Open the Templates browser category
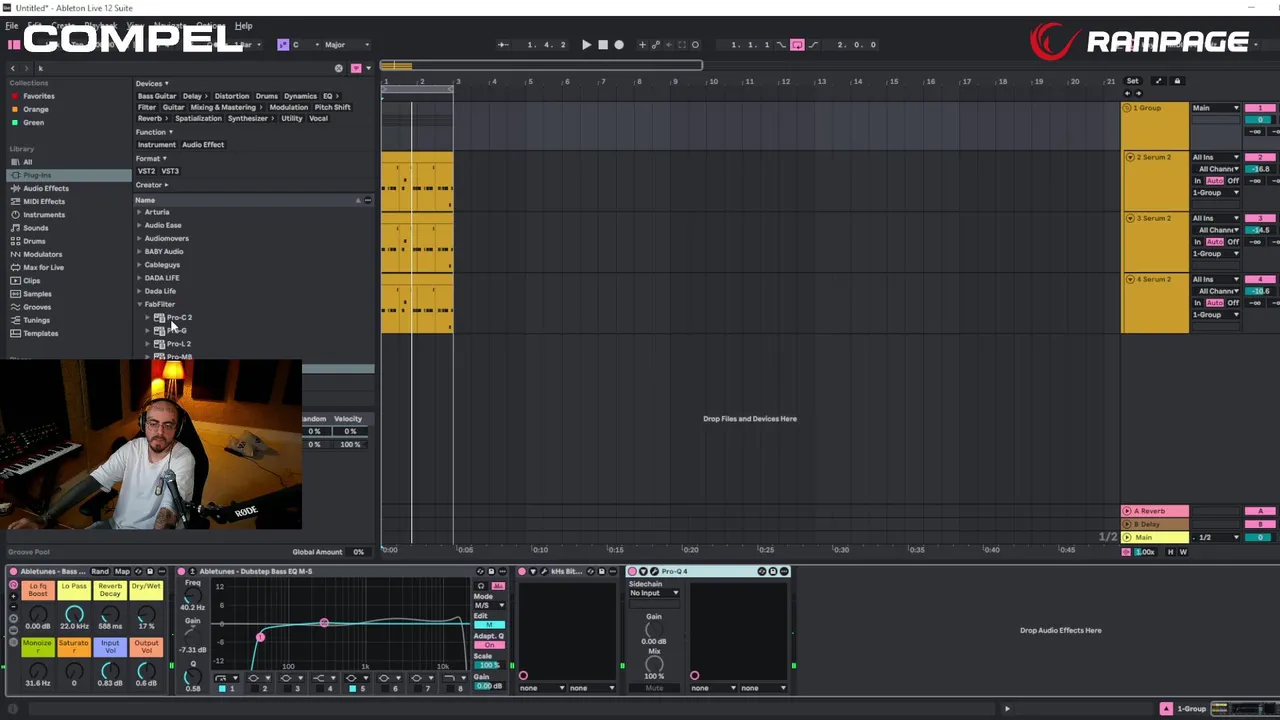 [69, 333]
